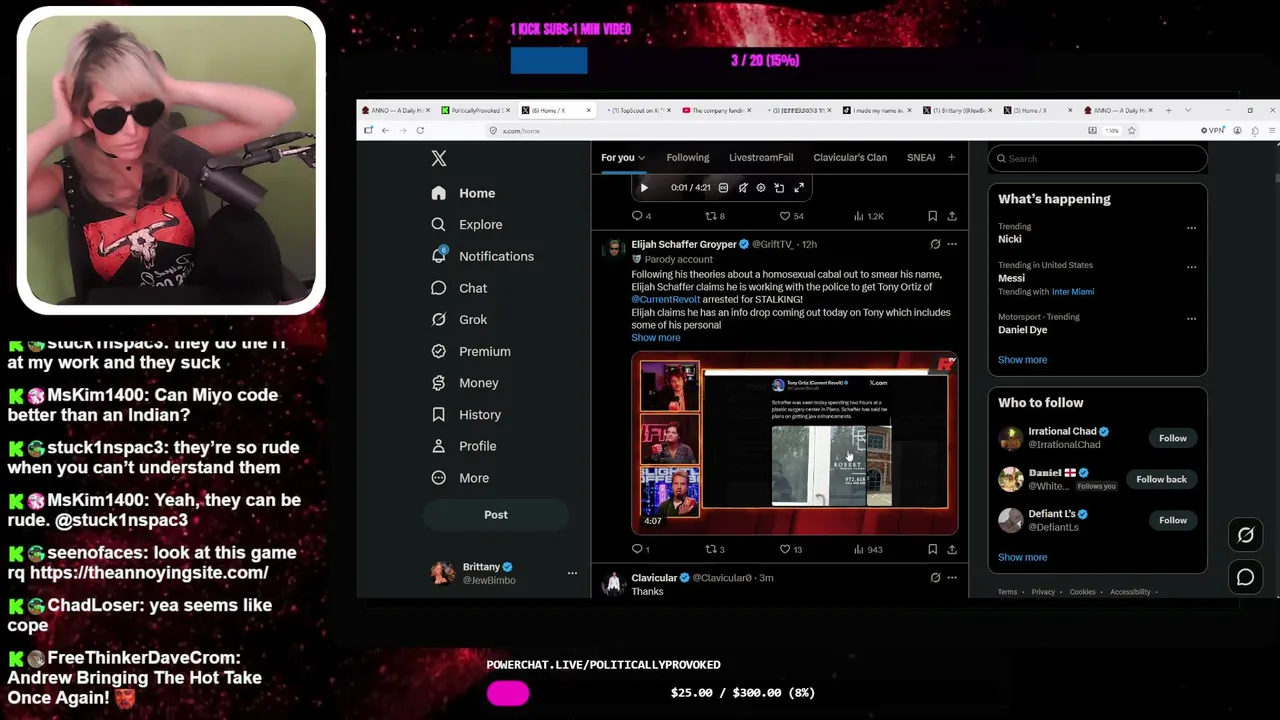Screen dimensions: 1280x720
Task: Reply to the Elijah Schaffer Groyper post
Action: point(640,549)
